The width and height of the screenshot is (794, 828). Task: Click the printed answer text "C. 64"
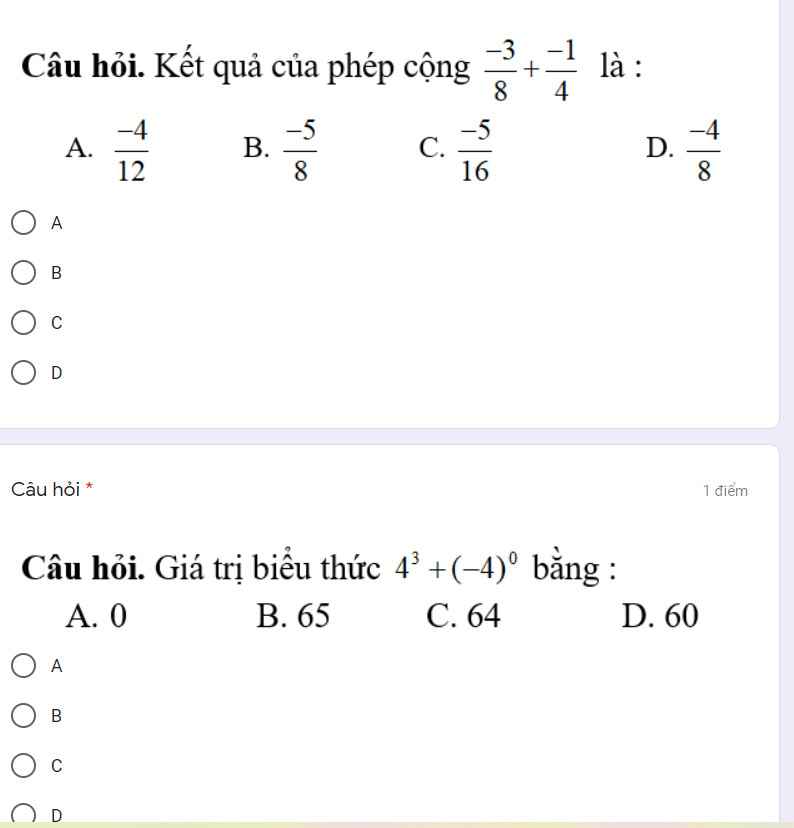click(x=462, y=615)
